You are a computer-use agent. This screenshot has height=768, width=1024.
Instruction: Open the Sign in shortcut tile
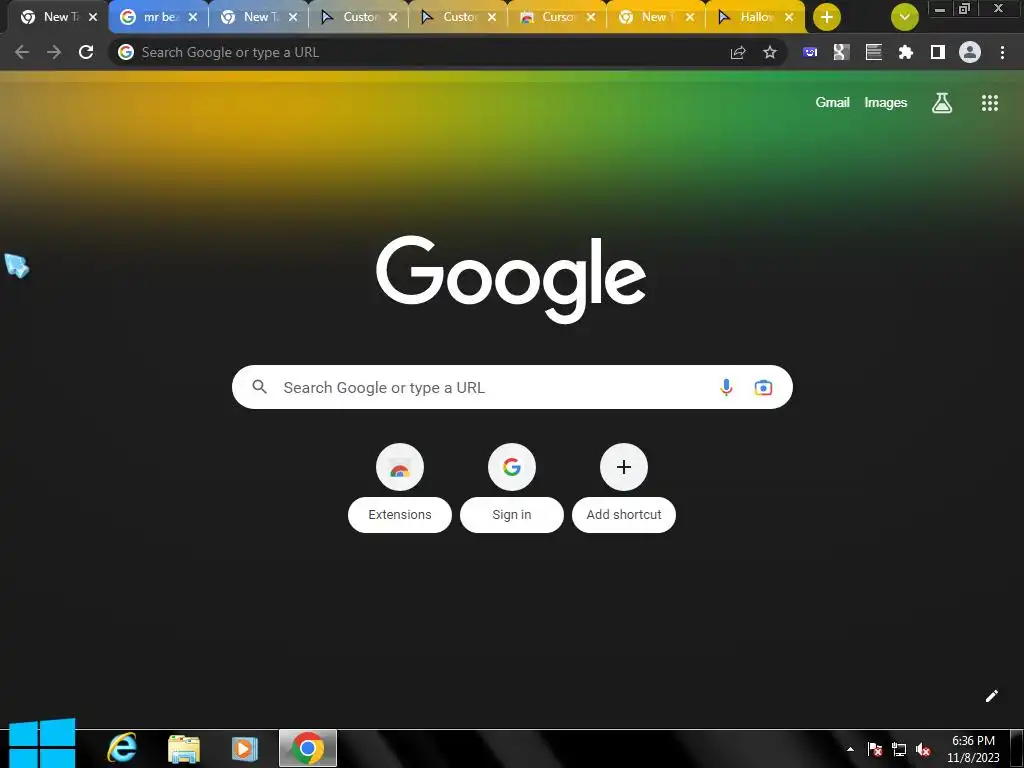[x=512, y=467]
